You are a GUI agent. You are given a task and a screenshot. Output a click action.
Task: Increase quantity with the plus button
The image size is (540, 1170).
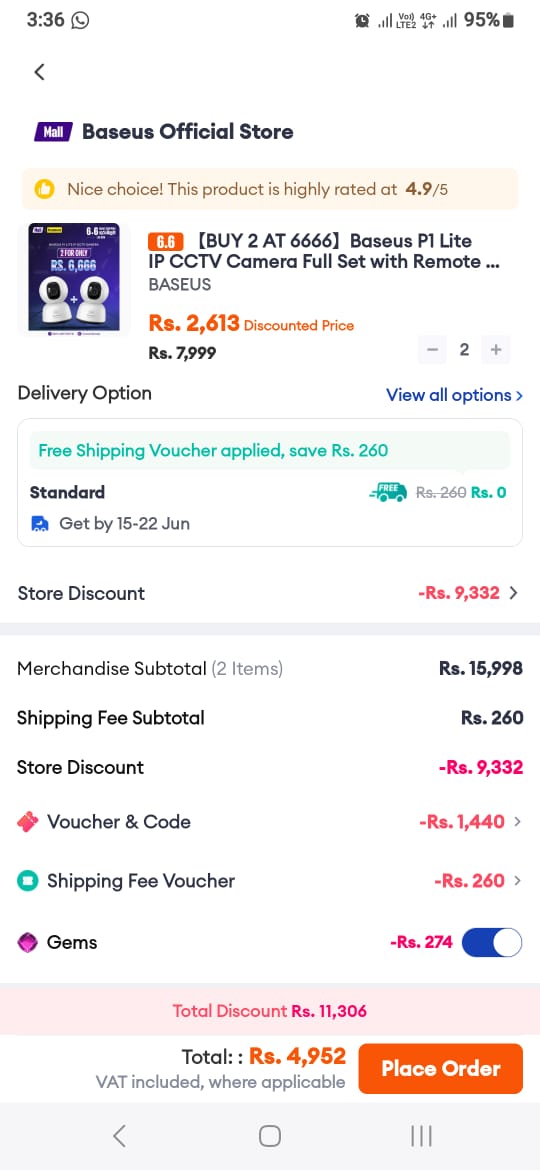click(x=496, y=348)
